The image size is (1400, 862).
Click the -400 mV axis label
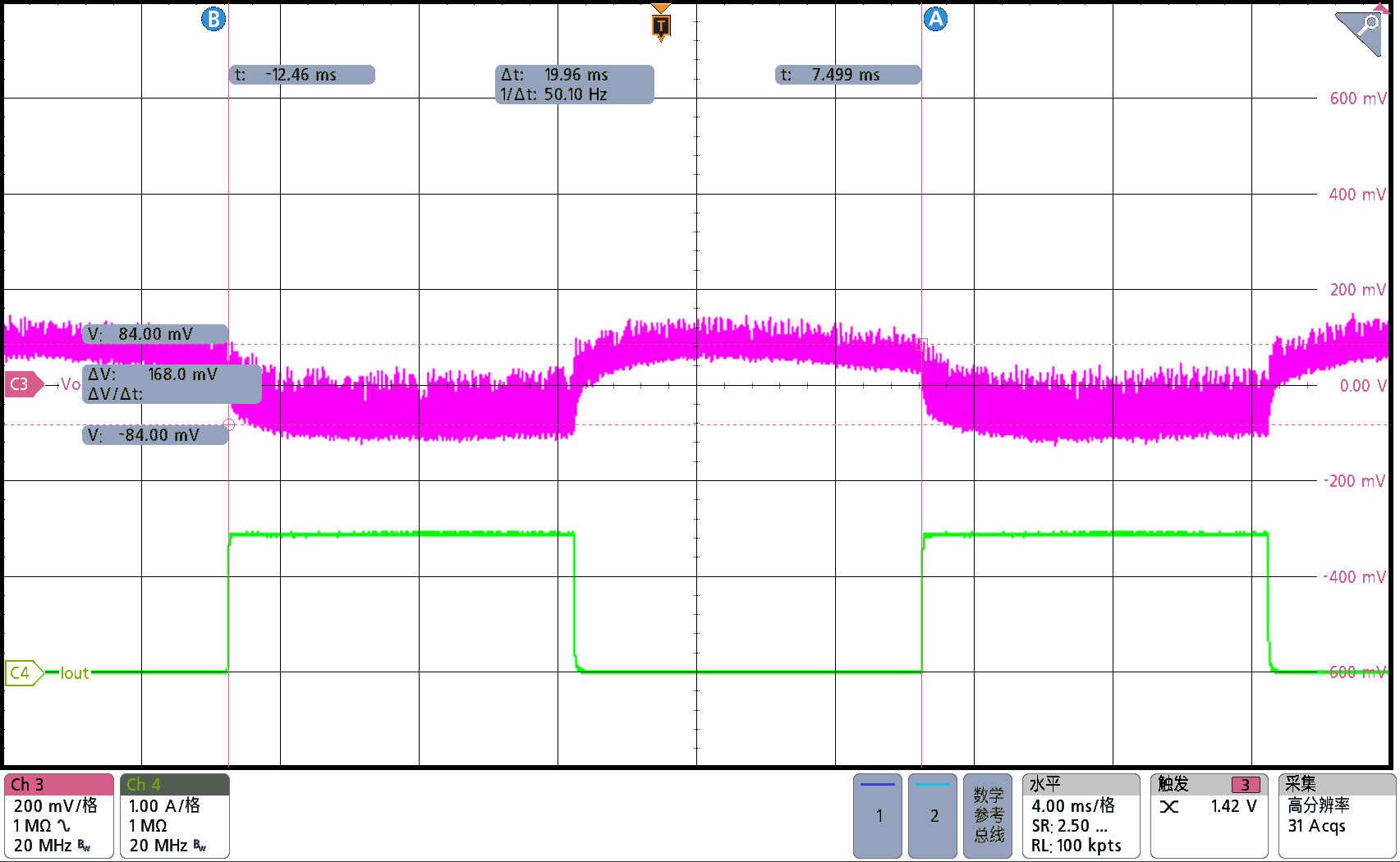[1354, 577]
